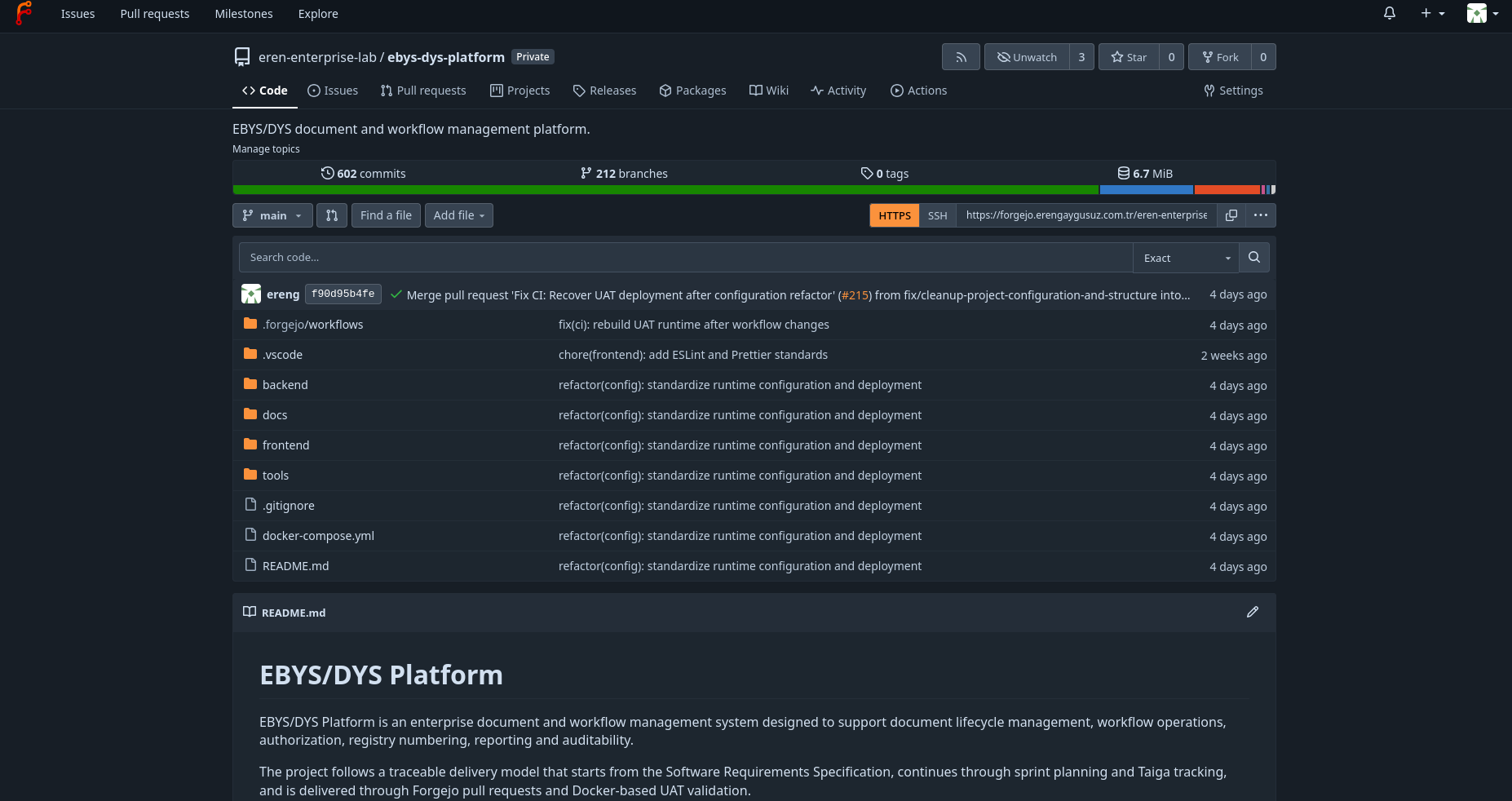1512x801 pixels.
Task: Switch to the repository Issues tab
Action: (x=333, y=91)
